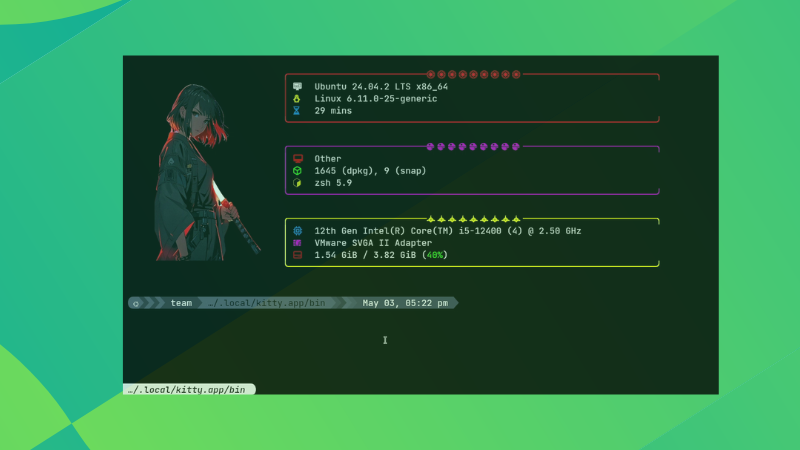
Task: Click the May 03 date-time prompt segment
Action: 404,303
